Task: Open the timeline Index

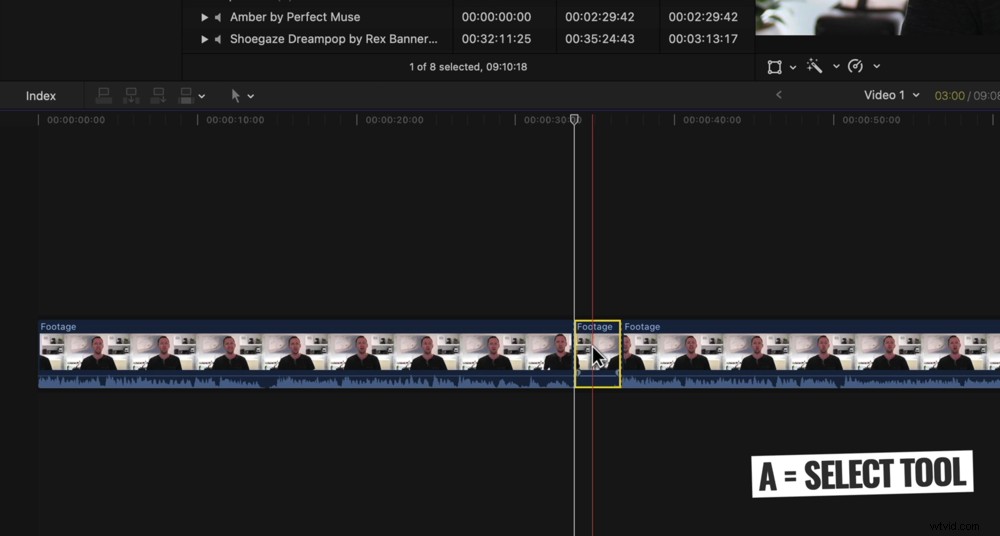Action: [41, 96]
